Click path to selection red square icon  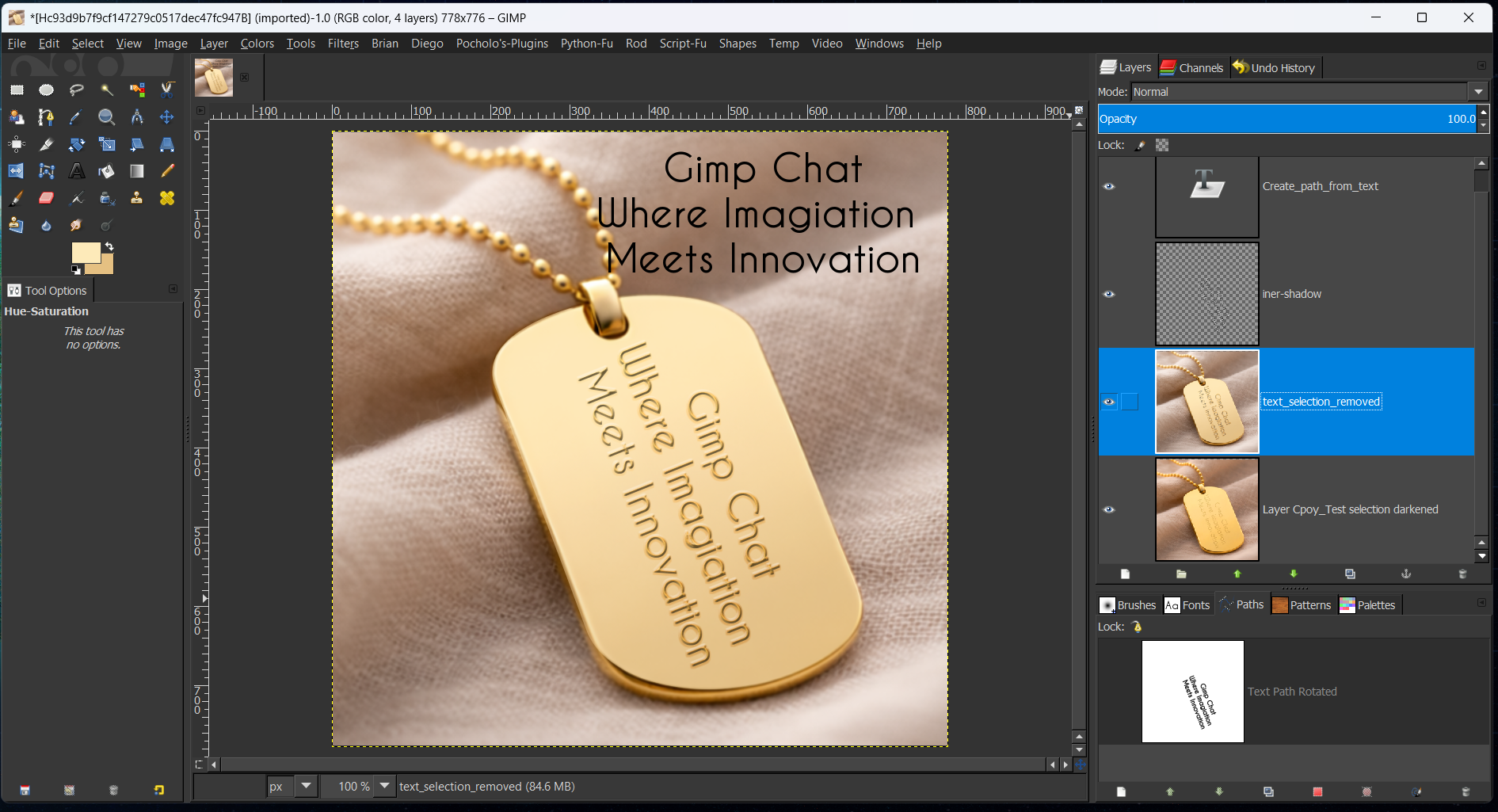click(x=1317, y=791)
